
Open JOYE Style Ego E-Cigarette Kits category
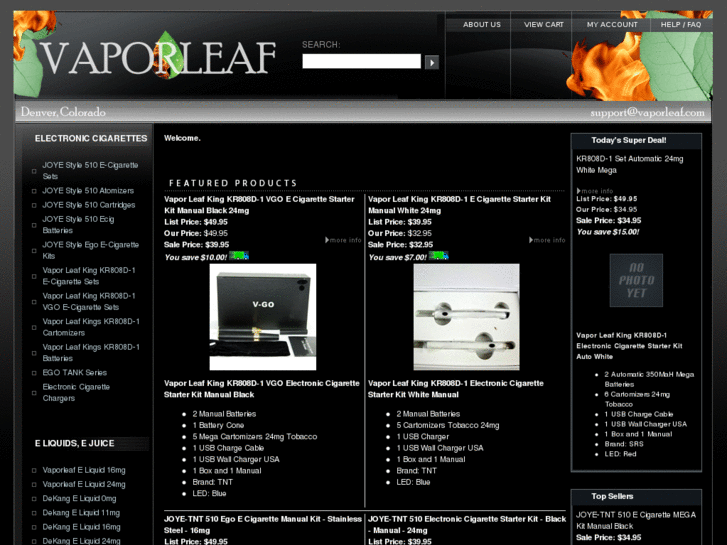point(90,250)
